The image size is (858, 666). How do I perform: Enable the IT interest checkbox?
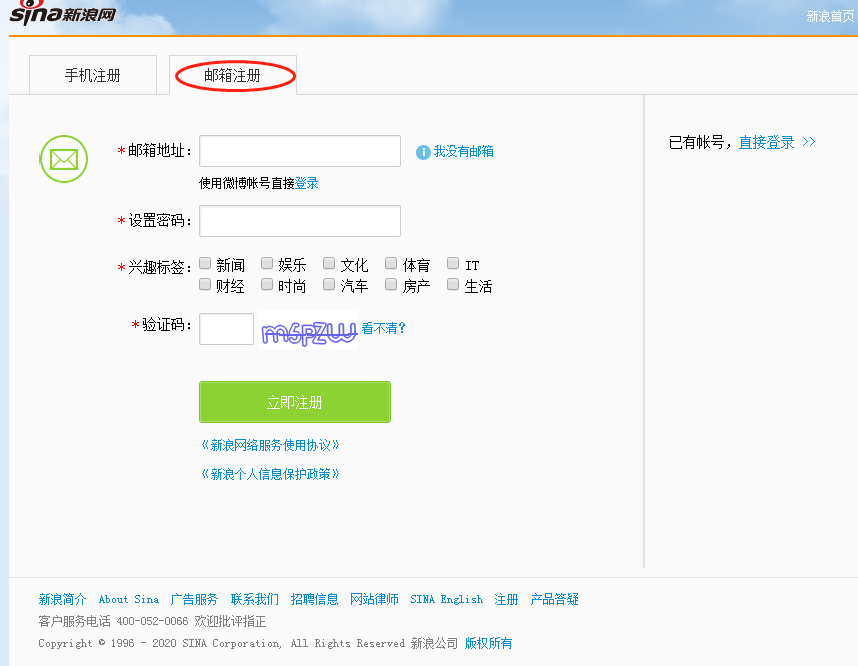452,262
